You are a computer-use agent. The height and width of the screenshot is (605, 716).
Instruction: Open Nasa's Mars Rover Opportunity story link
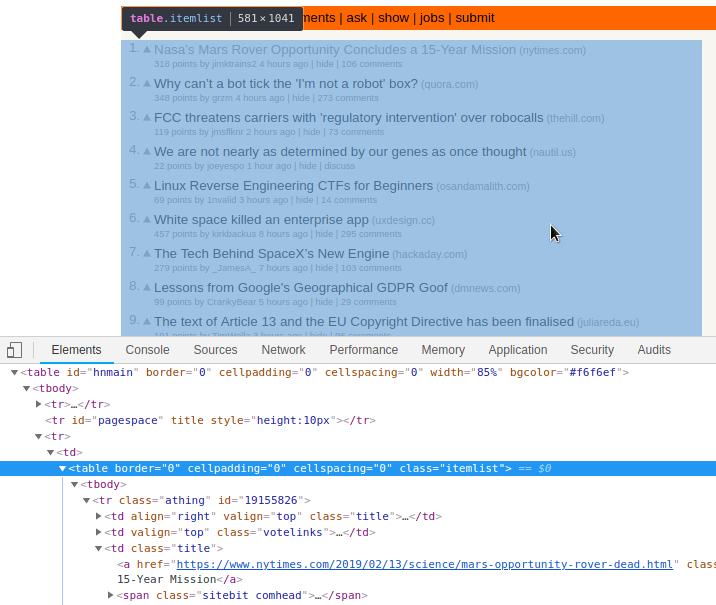click(335, 49)
